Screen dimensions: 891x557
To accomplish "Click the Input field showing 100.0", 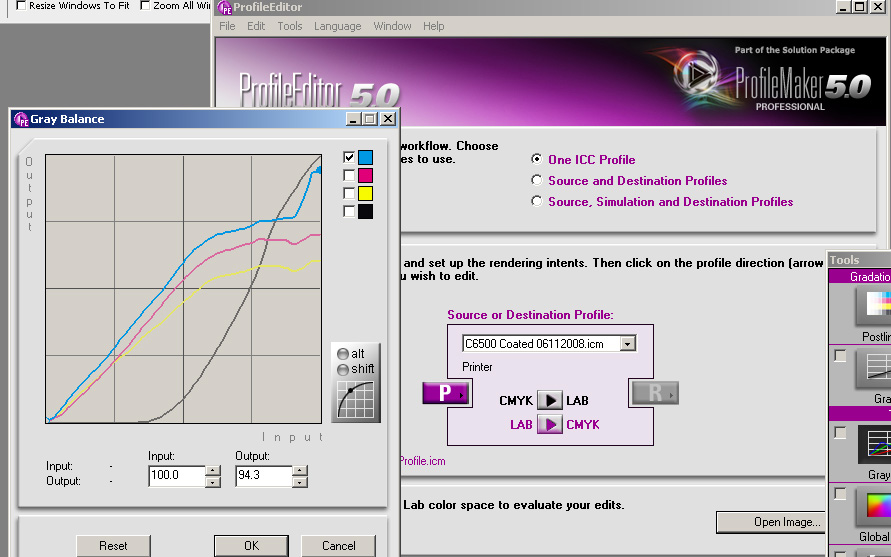I will pyautogui.click(x=177, y=476).
